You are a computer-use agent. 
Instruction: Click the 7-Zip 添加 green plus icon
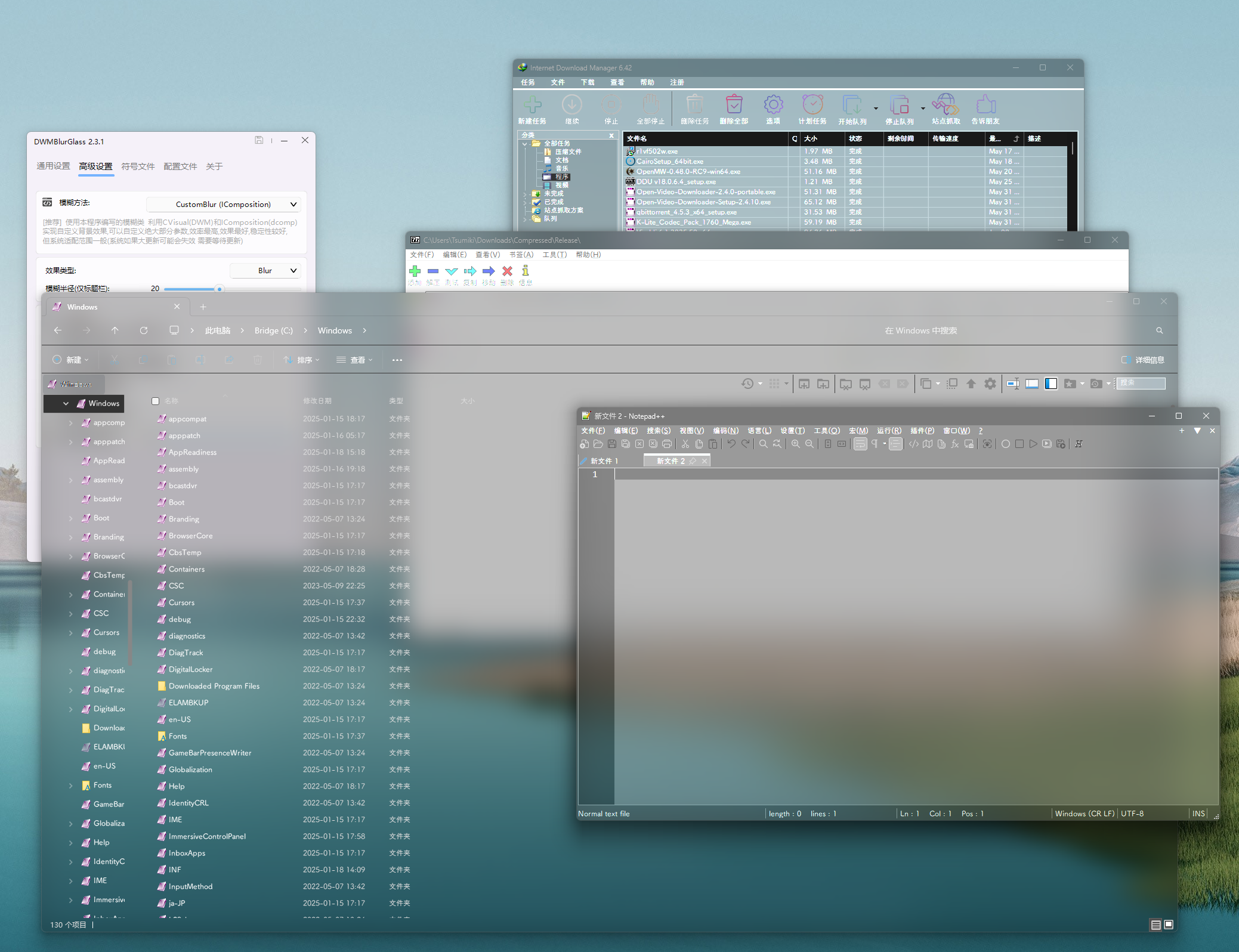pyautogui.click(x=415, y=271)
